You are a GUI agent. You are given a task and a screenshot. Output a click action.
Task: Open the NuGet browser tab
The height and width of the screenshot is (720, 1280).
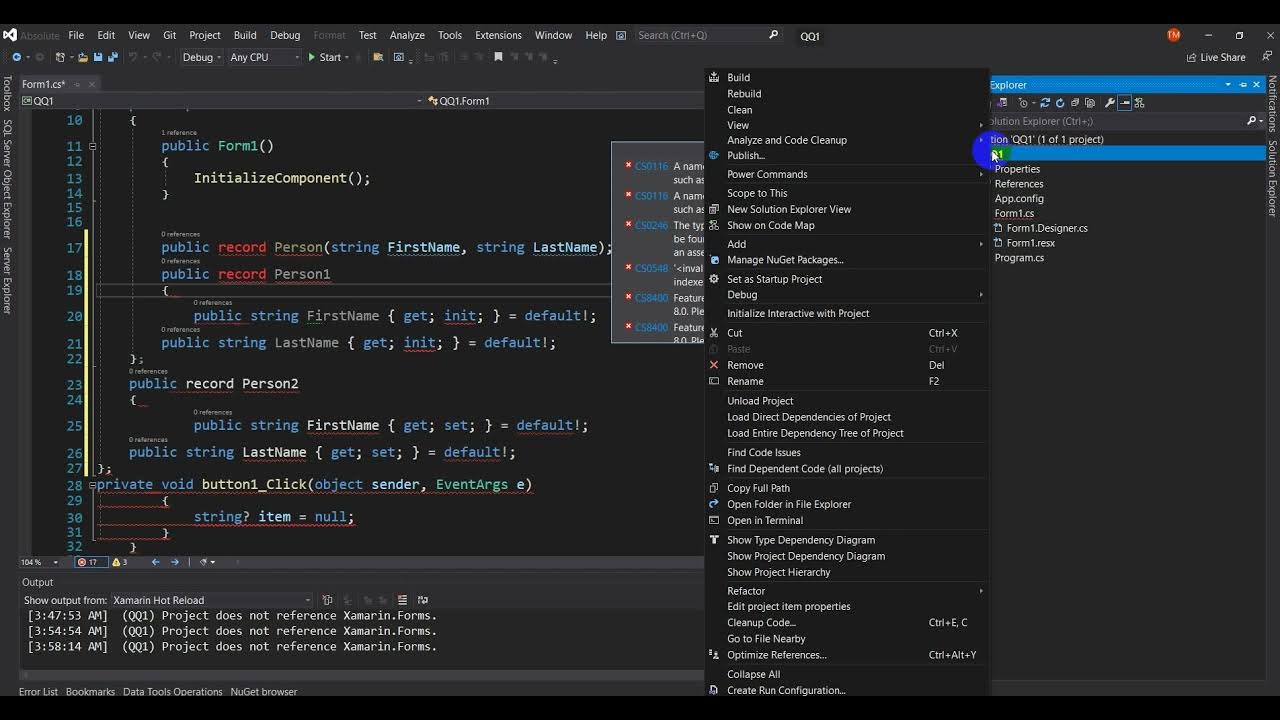(x=264, y=692)
